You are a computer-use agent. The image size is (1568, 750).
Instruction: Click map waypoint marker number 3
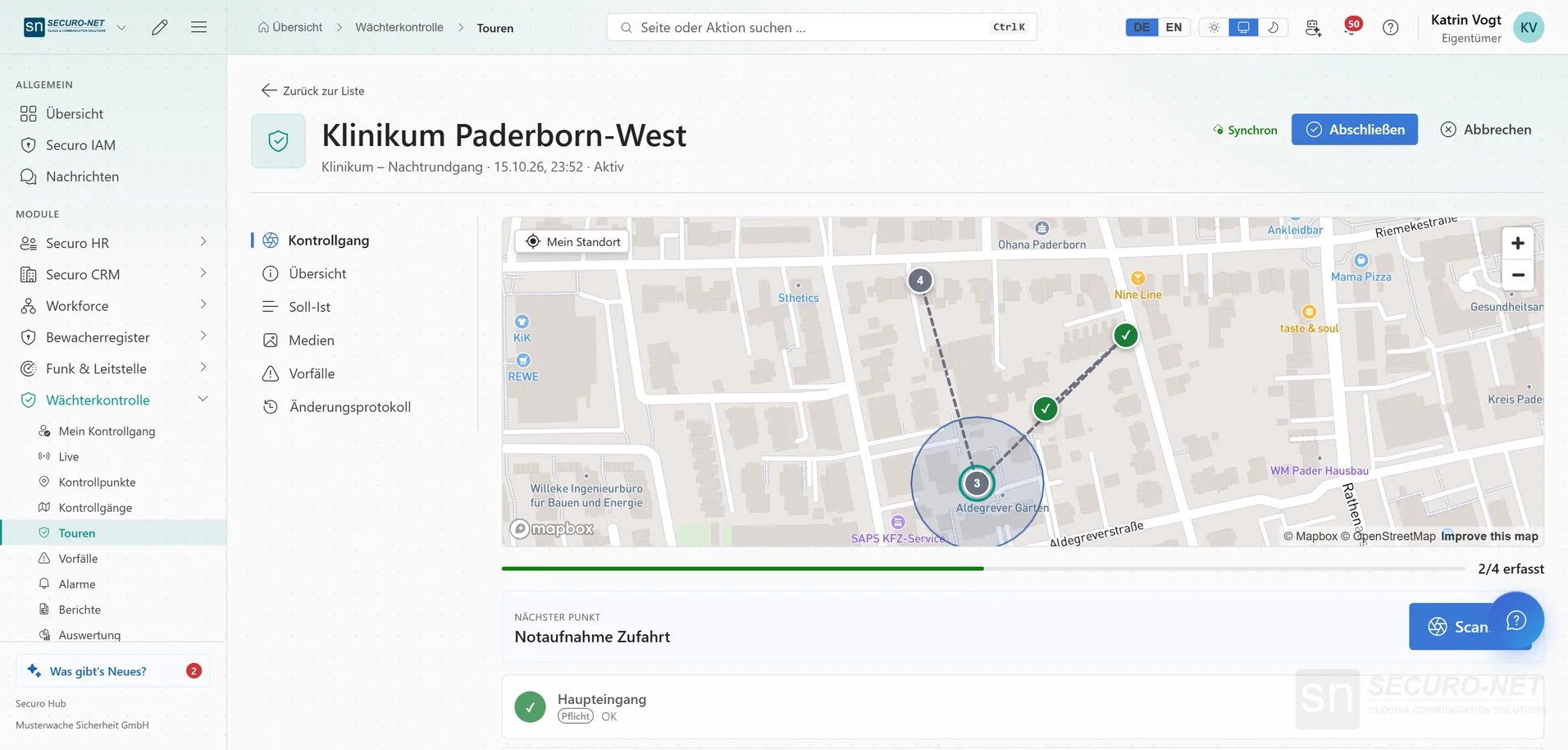click(976, 483)
